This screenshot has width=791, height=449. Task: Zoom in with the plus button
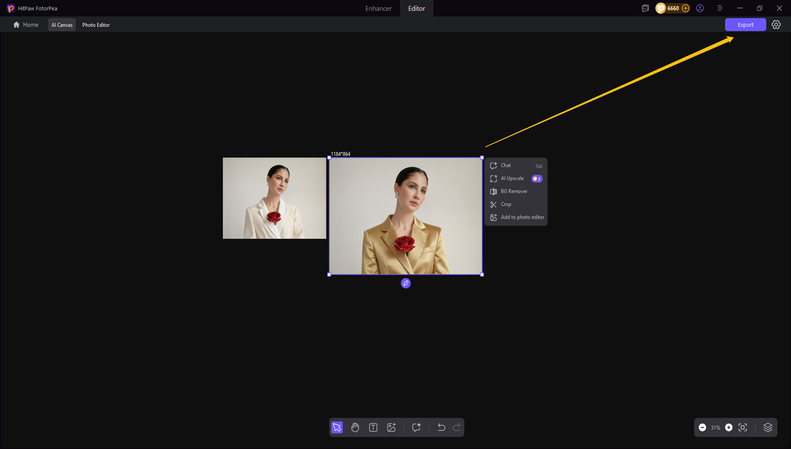tap(729, 427)
